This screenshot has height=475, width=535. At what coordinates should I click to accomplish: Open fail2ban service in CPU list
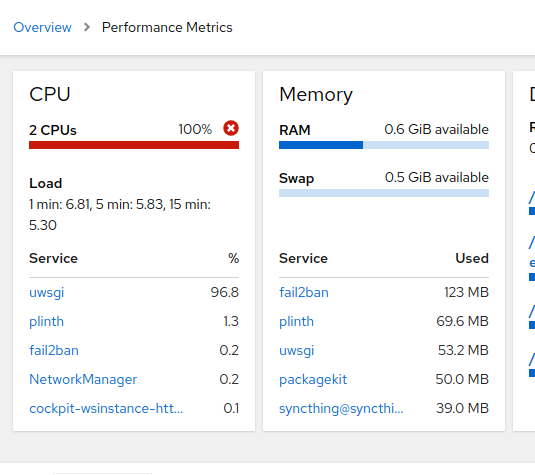(54, 350)
